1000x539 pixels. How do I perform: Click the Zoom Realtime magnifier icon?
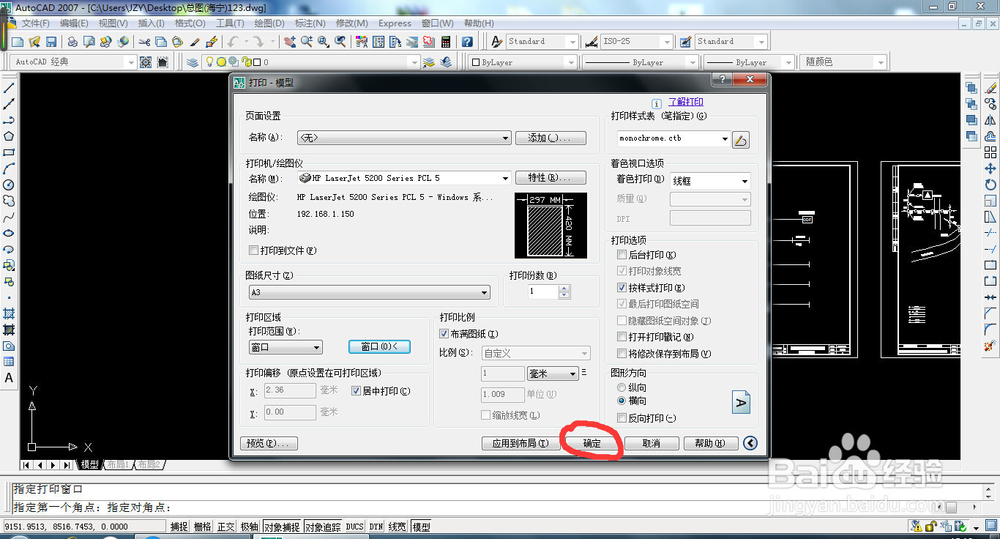click(x=307, y=42)
